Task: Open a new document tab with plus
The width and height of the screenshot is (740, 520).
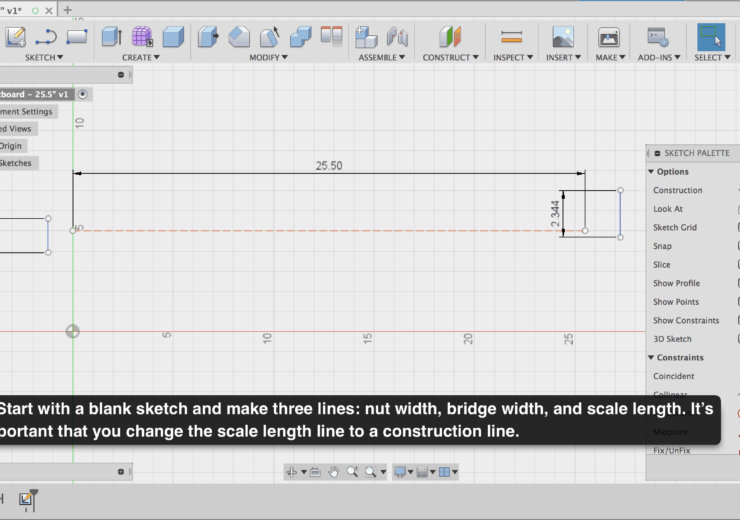Action: point(68,9)
